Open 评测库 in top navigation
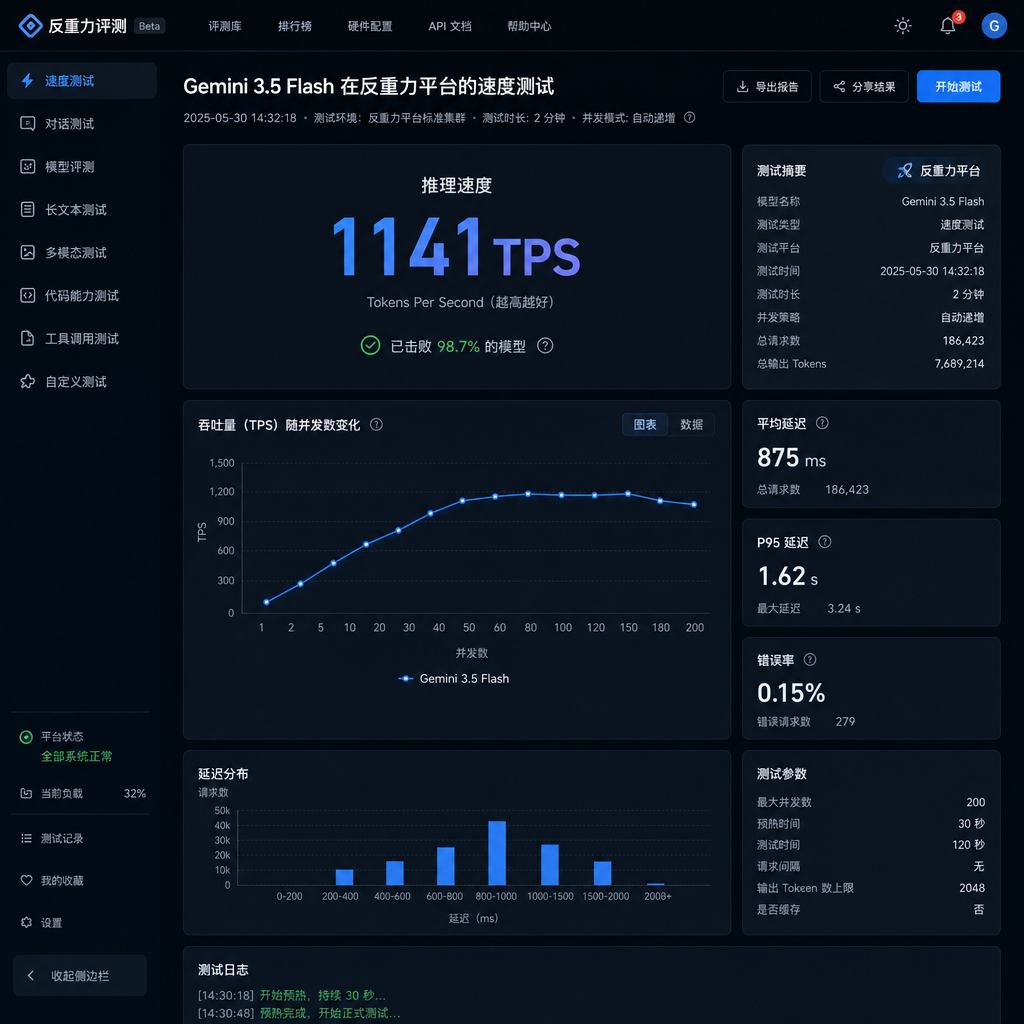 coord(225,26)
